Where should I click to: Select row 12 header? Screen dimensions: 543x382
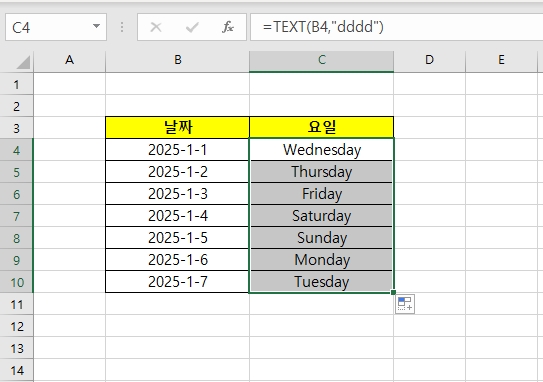click(x=17, y=326)
